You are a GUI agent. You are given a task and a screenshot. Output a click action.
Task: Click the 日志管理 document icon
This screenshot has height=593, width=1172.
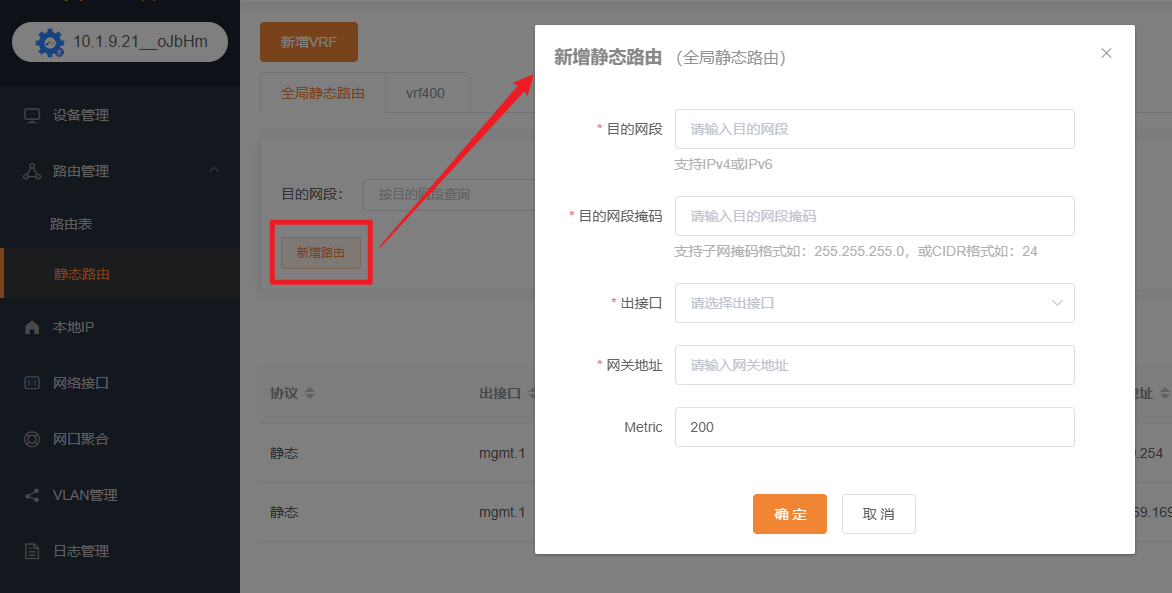[32, 551]
